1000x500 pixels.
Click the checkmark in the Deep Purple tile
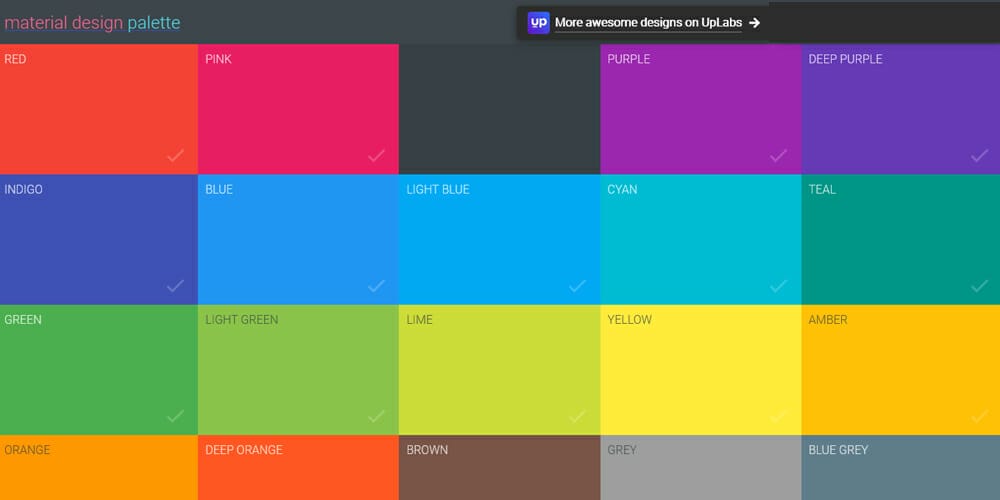pyautogui.click(x=980, y=156)
